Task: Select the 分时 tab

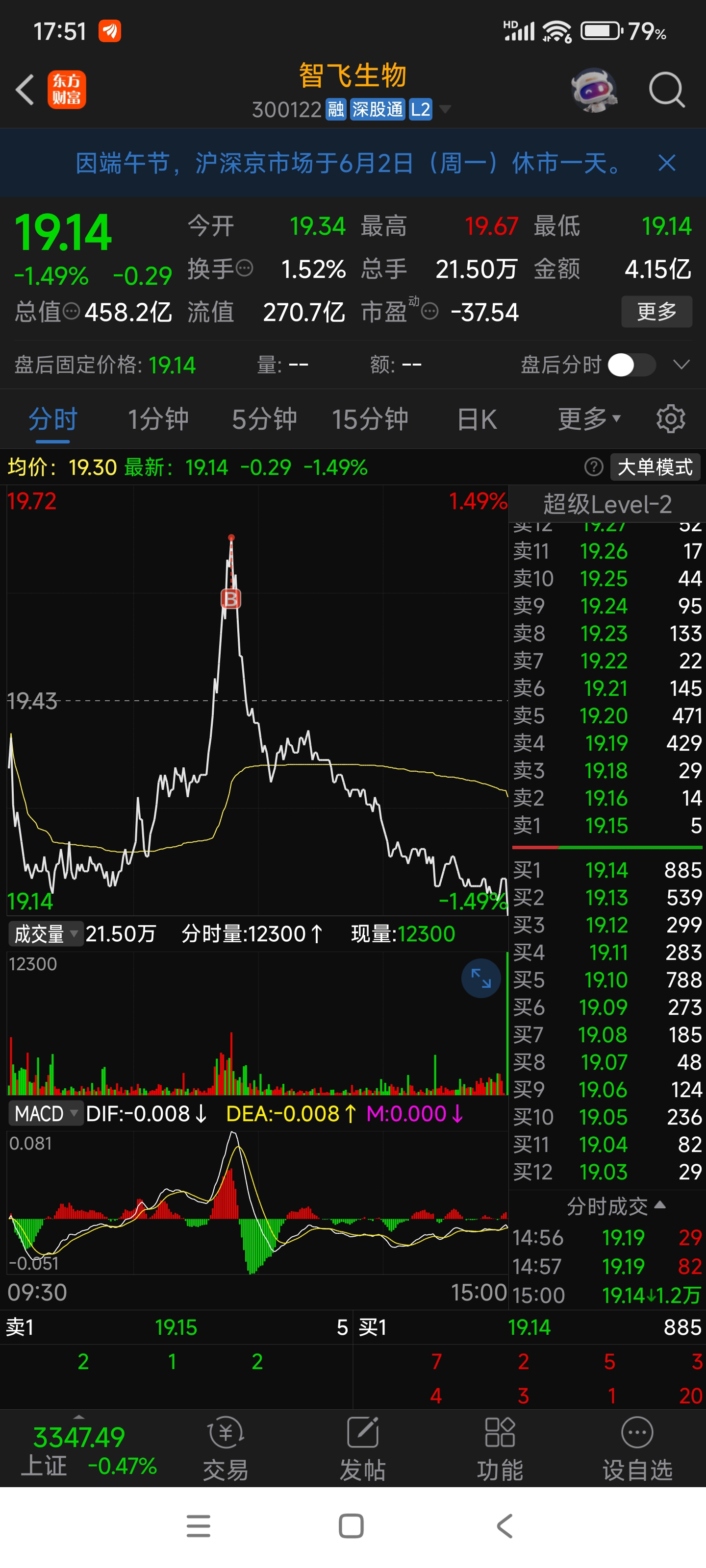Action: (53, 419)
